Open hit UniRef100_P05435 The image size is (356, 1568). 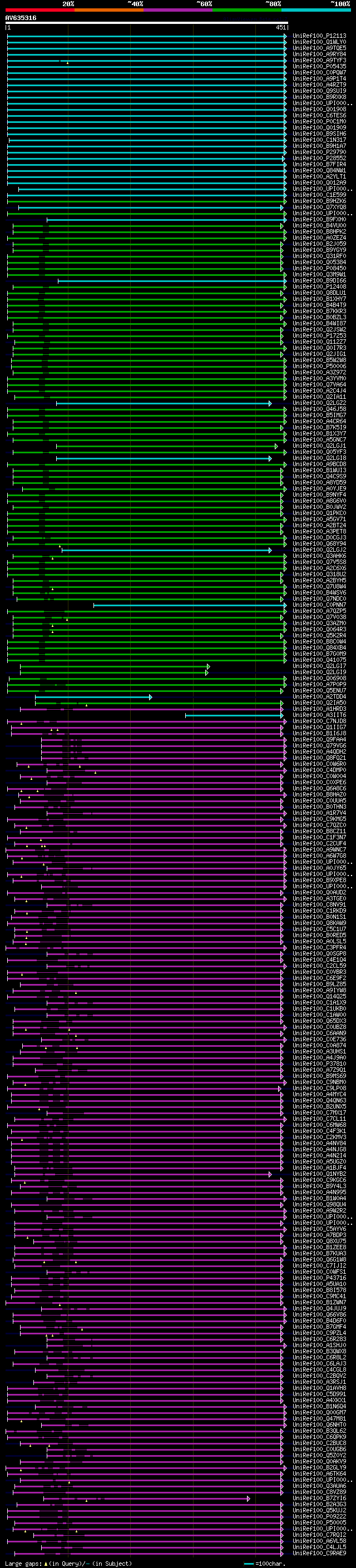pos(319,66)
